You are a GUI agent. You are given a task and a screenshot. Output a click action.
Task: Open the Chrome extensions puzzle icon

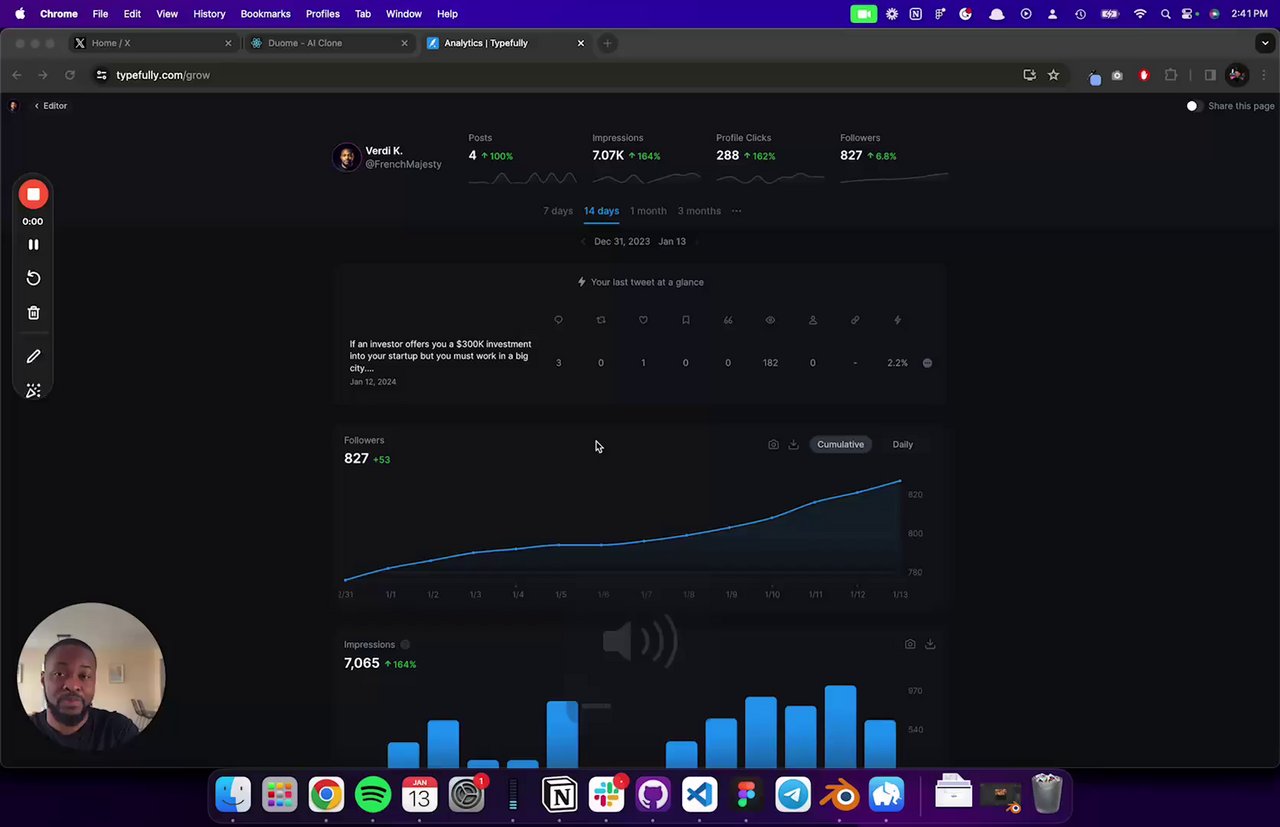(1171, 75)
